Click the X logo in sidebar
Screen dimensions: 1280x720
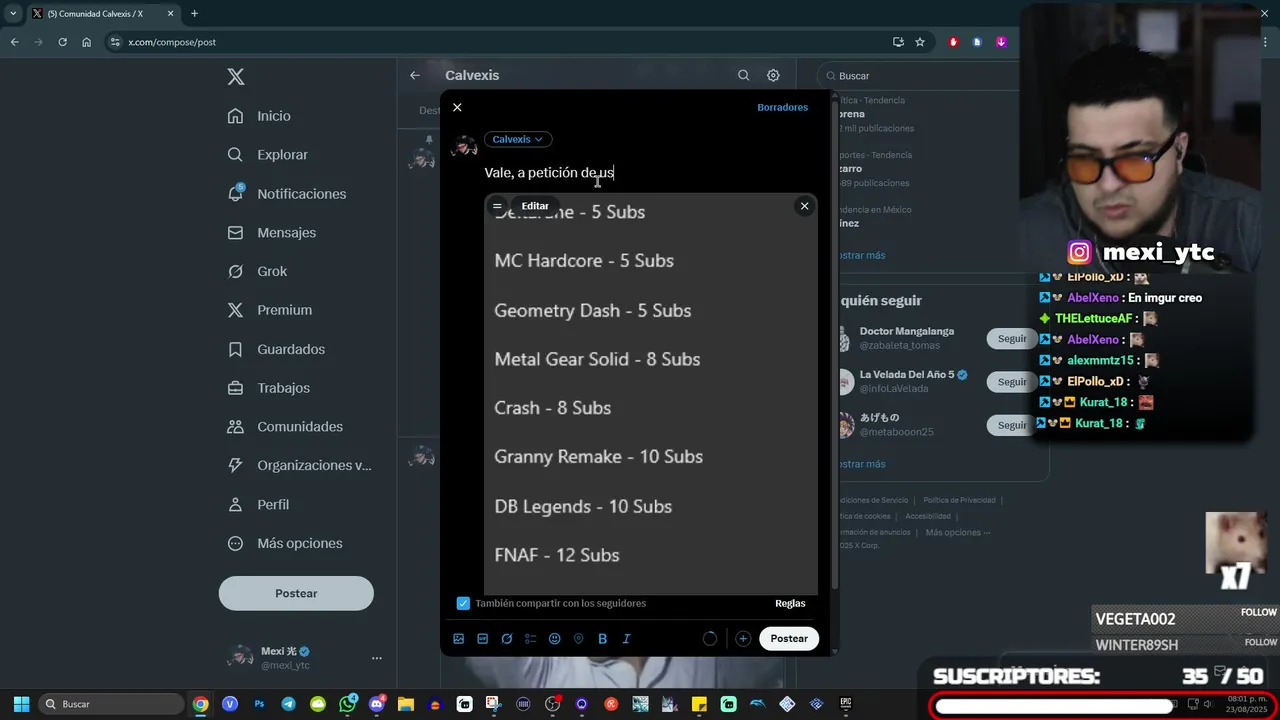(235, 77)
